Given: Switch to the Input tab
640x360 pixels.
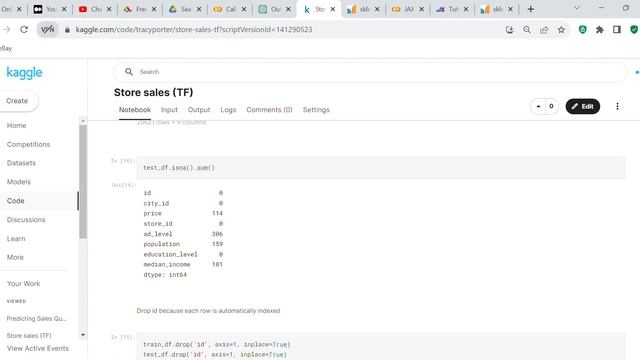Looking at the screenshot, I should pyautogui.click(x=169, y=110).
